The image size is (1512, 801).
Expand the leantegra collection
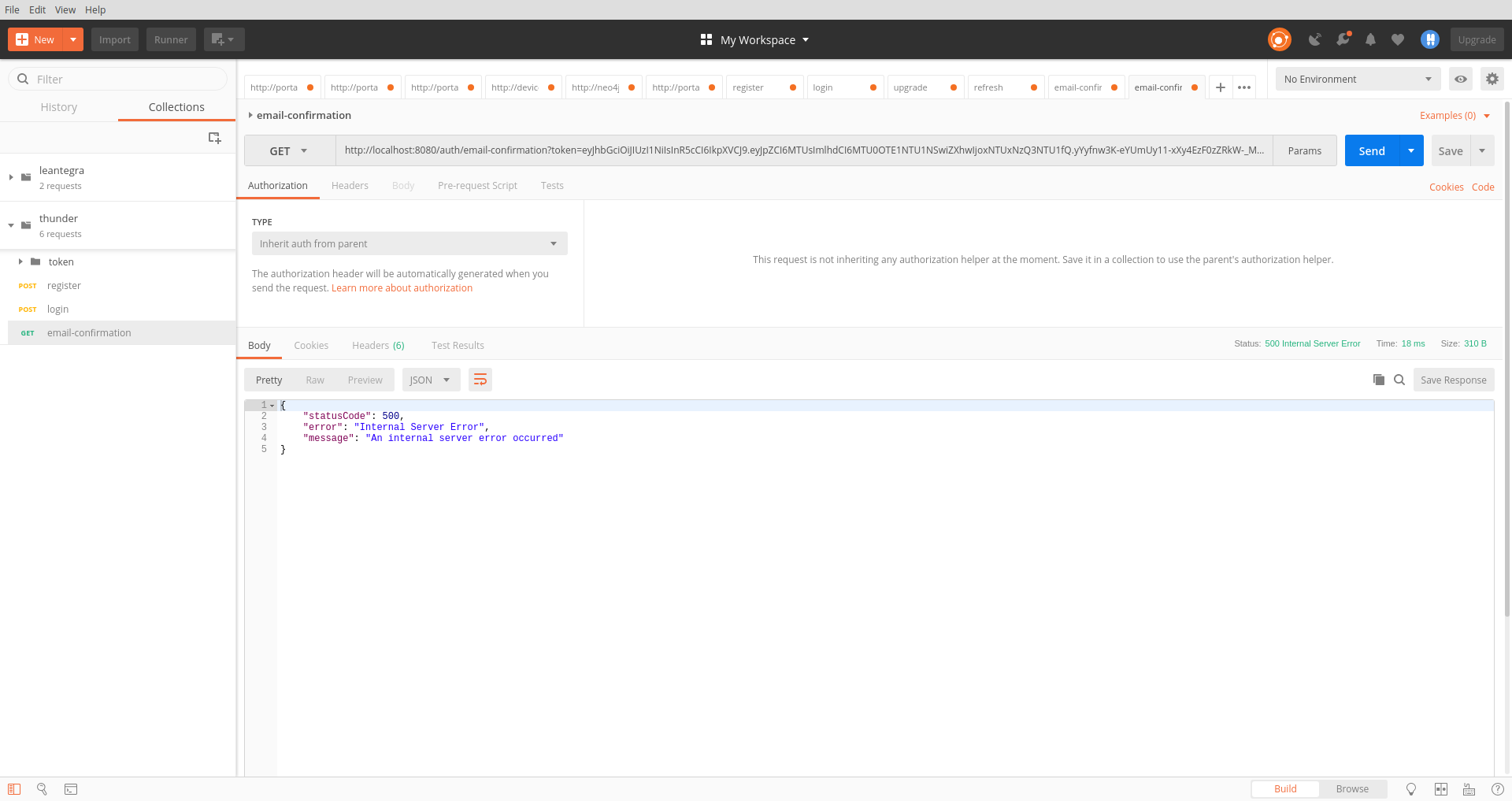tap(11, 177)
